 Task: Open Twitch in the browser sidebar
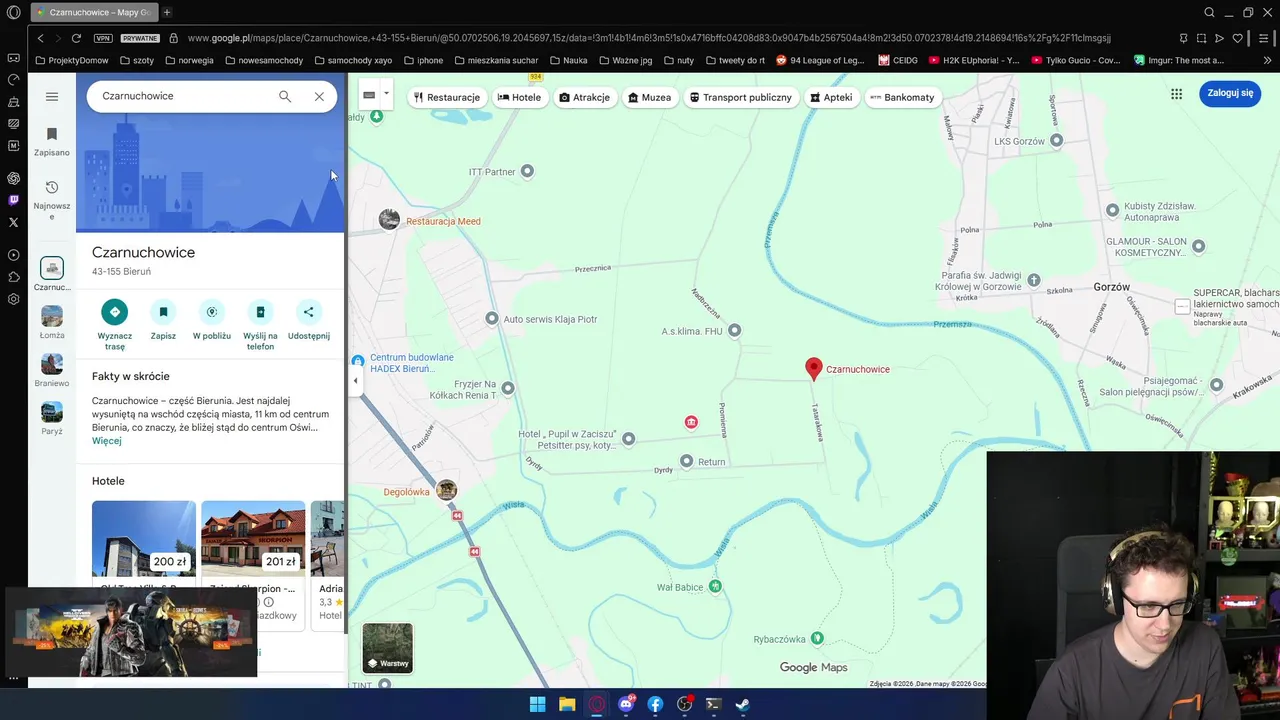pos(13,200)
